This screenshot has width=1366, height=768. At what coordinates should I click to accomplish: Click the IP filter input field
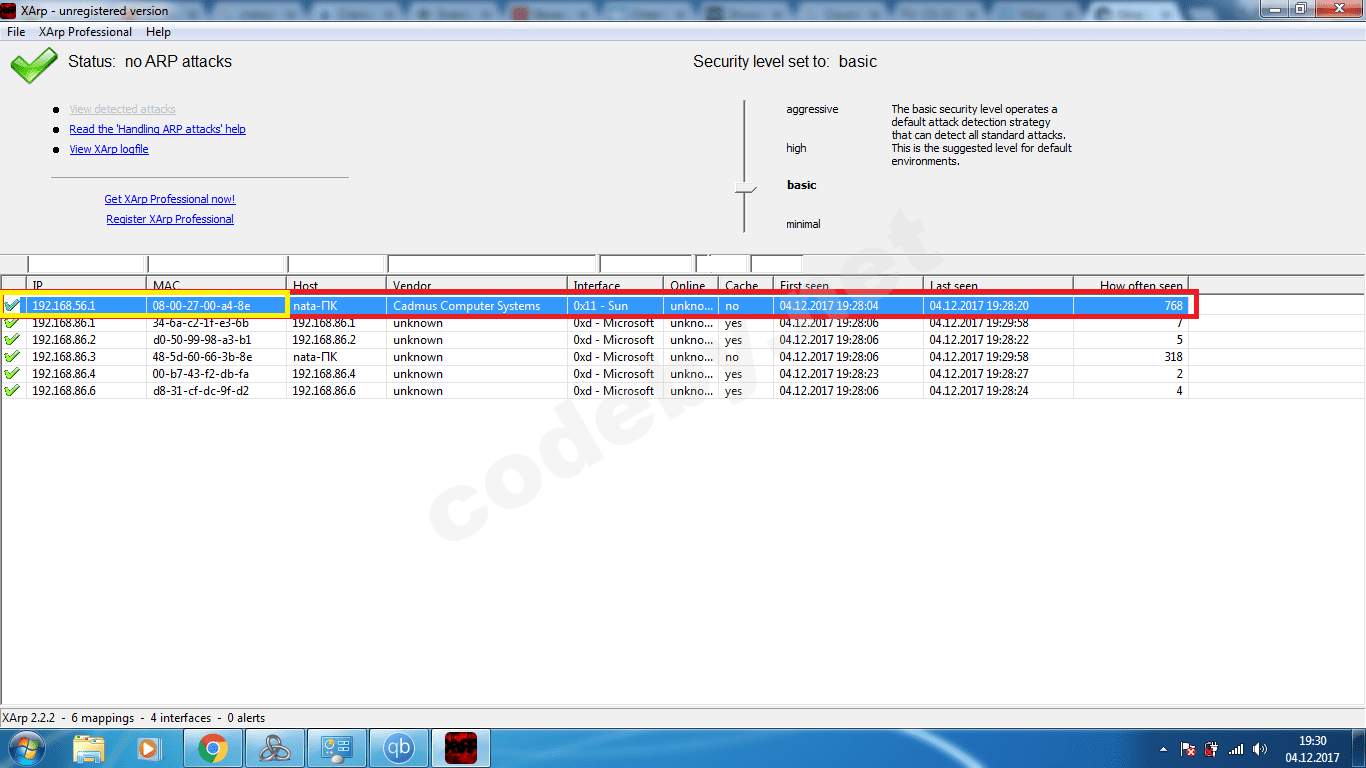[86, 264]
